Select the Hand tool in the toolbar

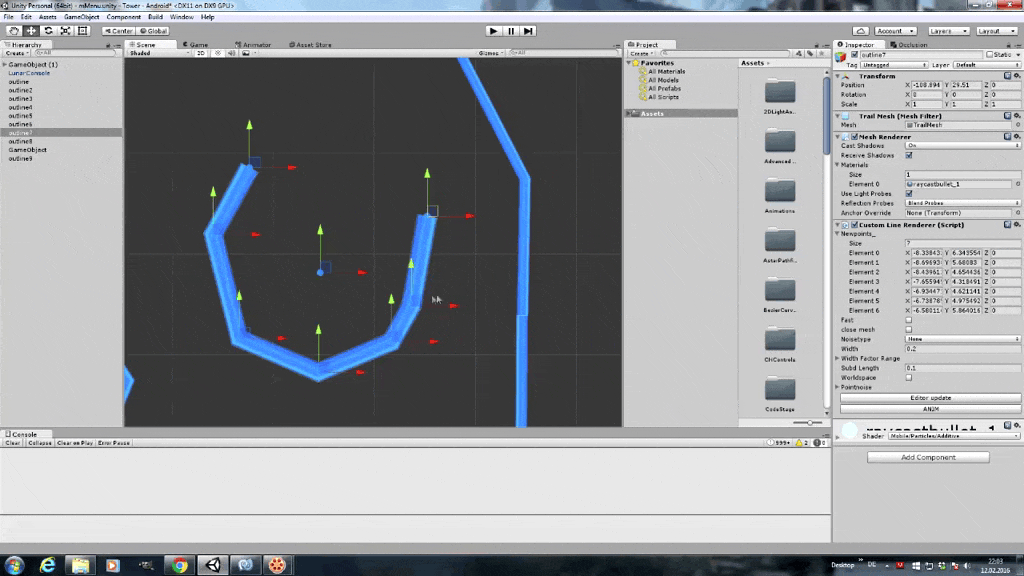[x=13, y=31]
